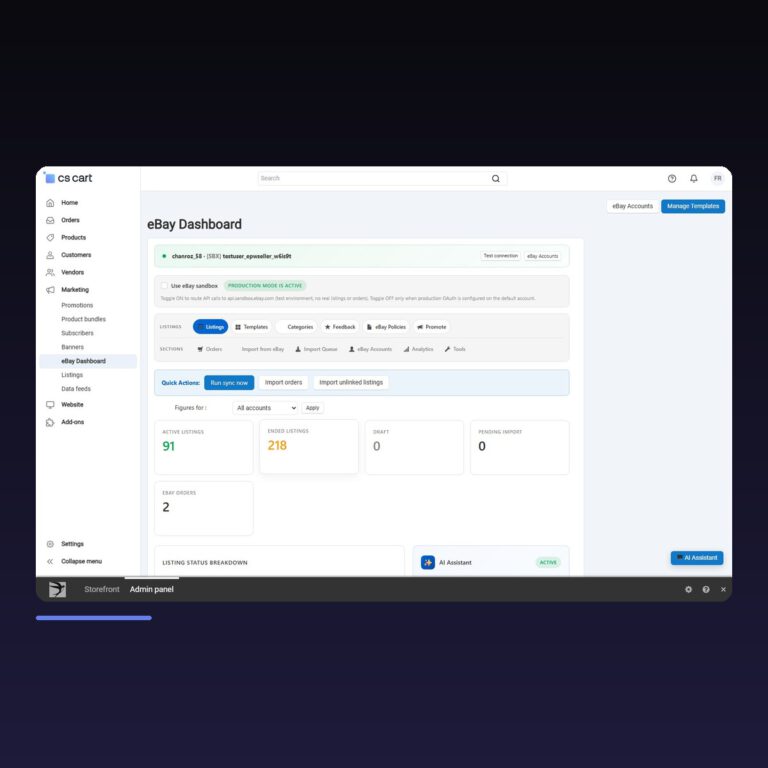Click the Products tag icon
The width and height of the screenshot is (768, 768).
click(50, 238)
